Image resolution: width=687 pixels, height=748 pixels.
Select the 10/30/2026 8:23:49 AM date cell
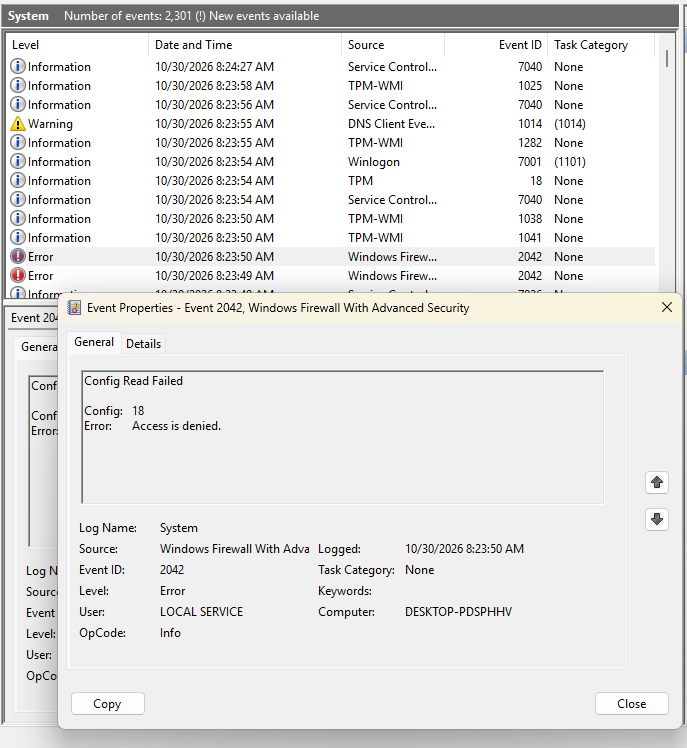pos(214,276)
